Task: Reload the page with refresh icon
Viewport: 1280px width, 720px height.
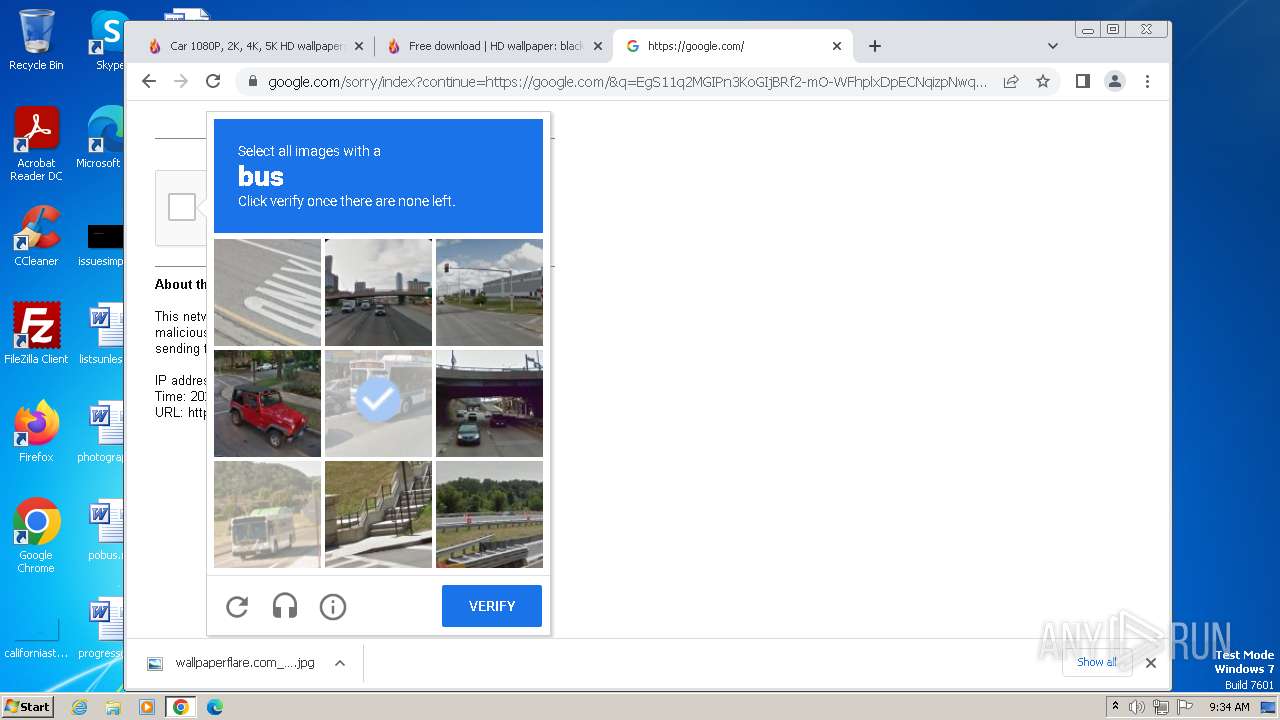Action: 213,81
